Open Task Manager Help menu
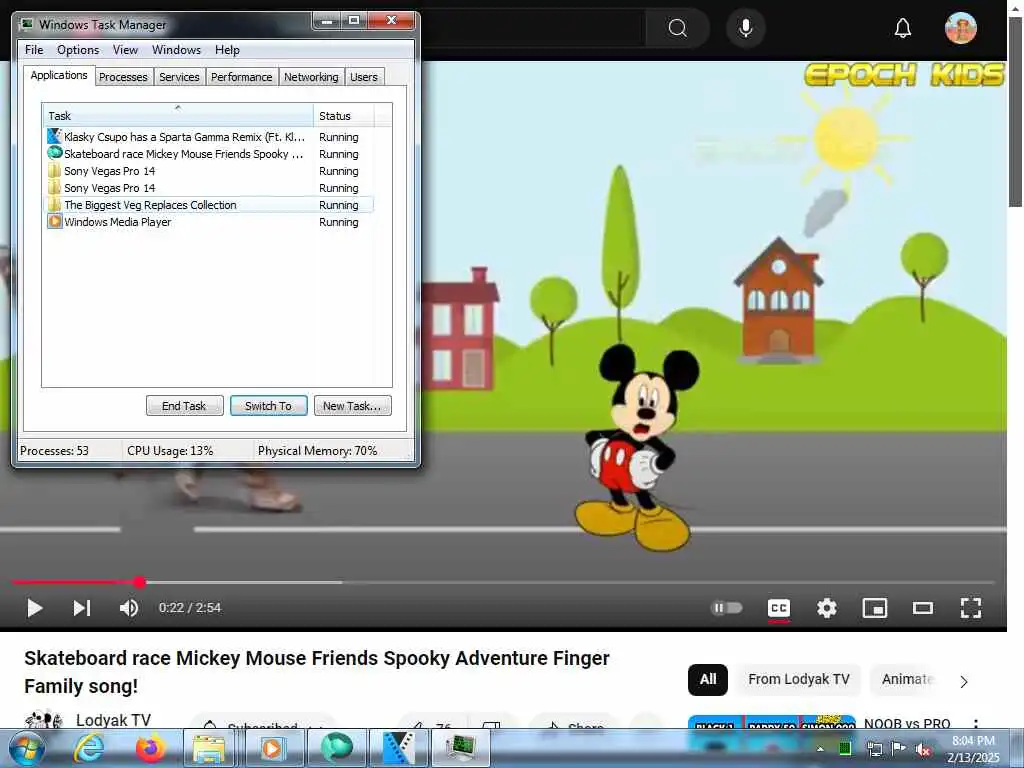This screenshot has height=768, width=1024. tap(227, 50)
